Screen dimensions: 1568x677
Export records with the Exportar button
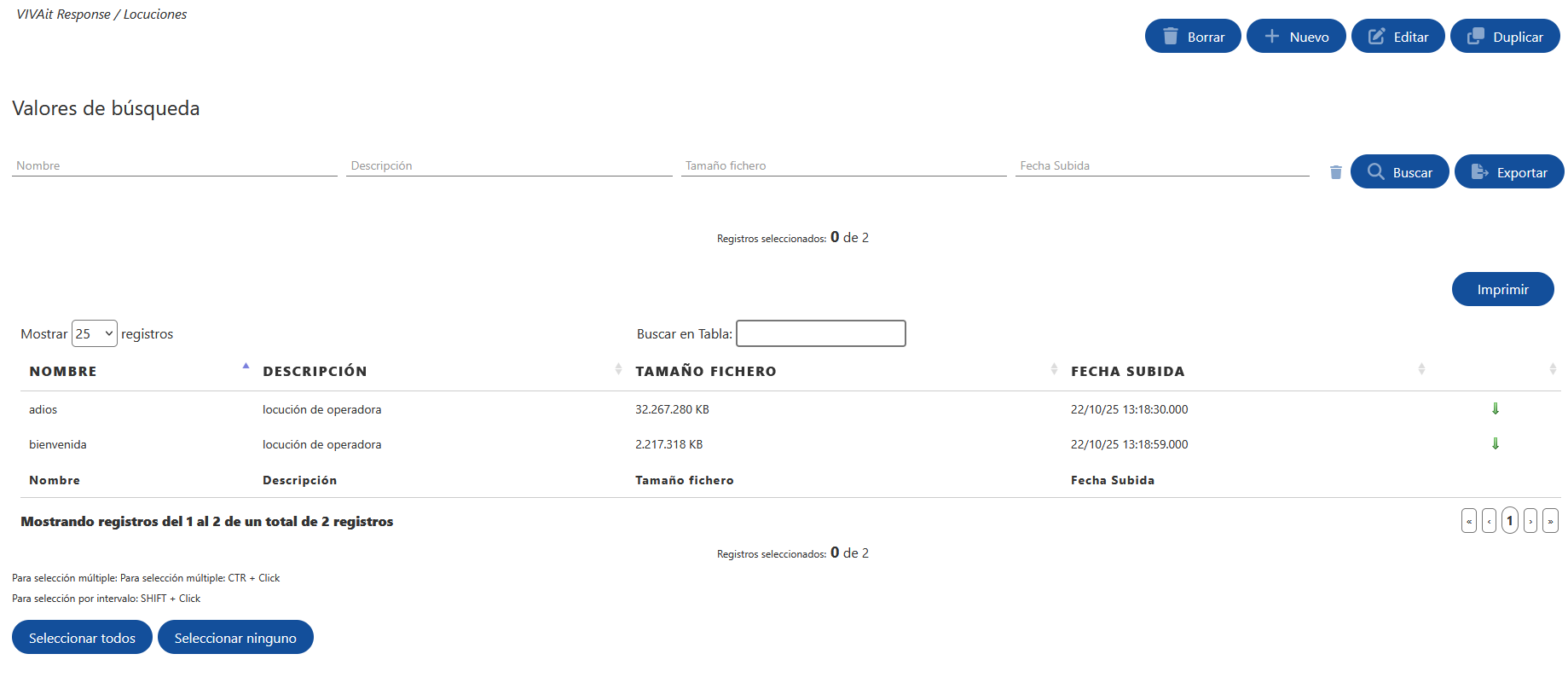coord(1508,172)
